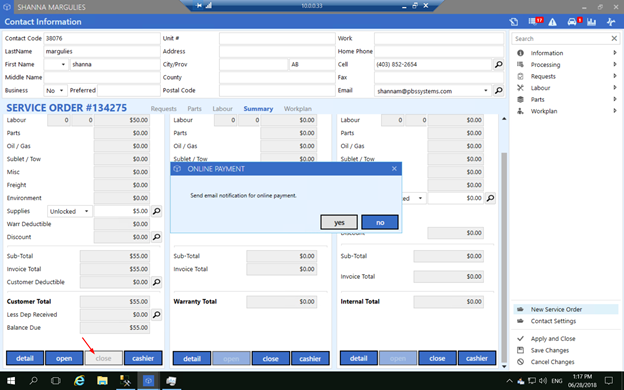Click the magnifier icon next to Cell phone
Screen dimensions: 624x390
pos(498,64)
